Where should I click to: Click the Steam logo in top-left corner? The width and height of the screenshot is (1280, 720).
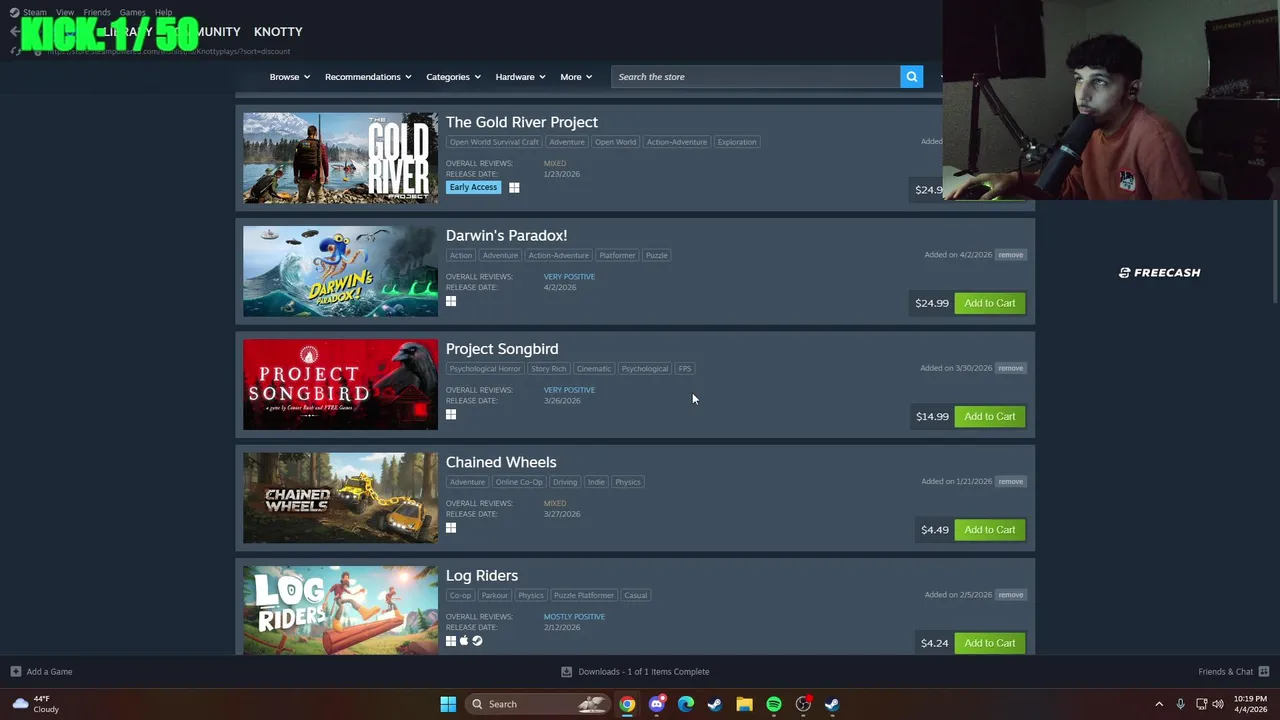[14, 13]
